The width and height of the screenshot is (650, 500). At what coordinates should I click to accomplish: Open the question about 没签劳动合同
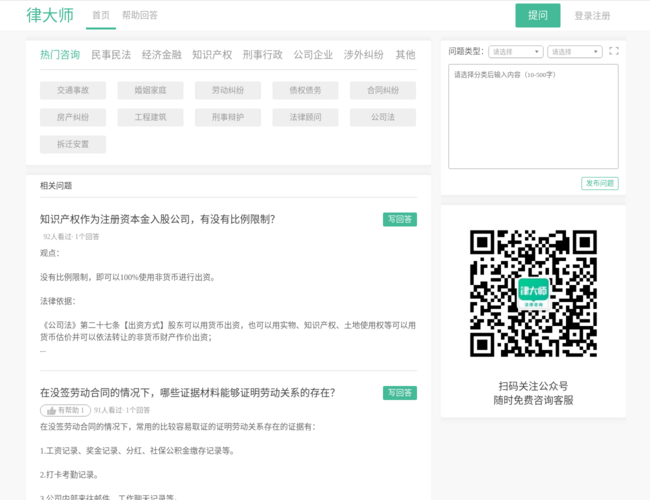point(187,392)
